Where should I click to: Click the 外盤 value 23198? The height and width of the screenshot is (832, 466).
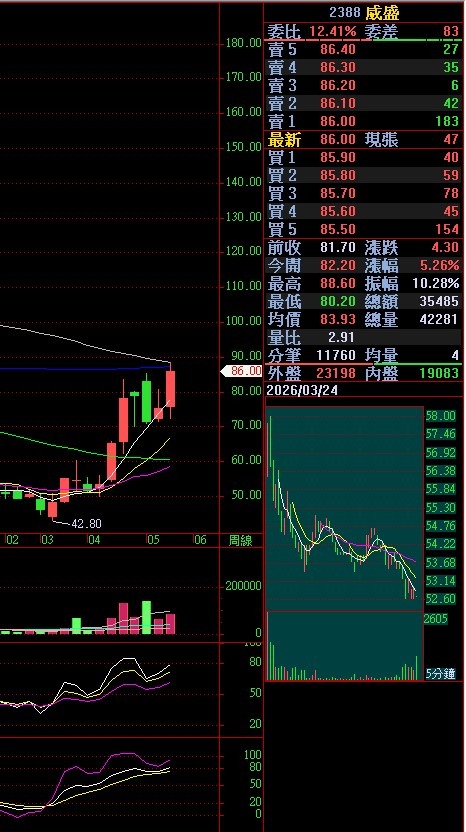click(x=336, y=374)
